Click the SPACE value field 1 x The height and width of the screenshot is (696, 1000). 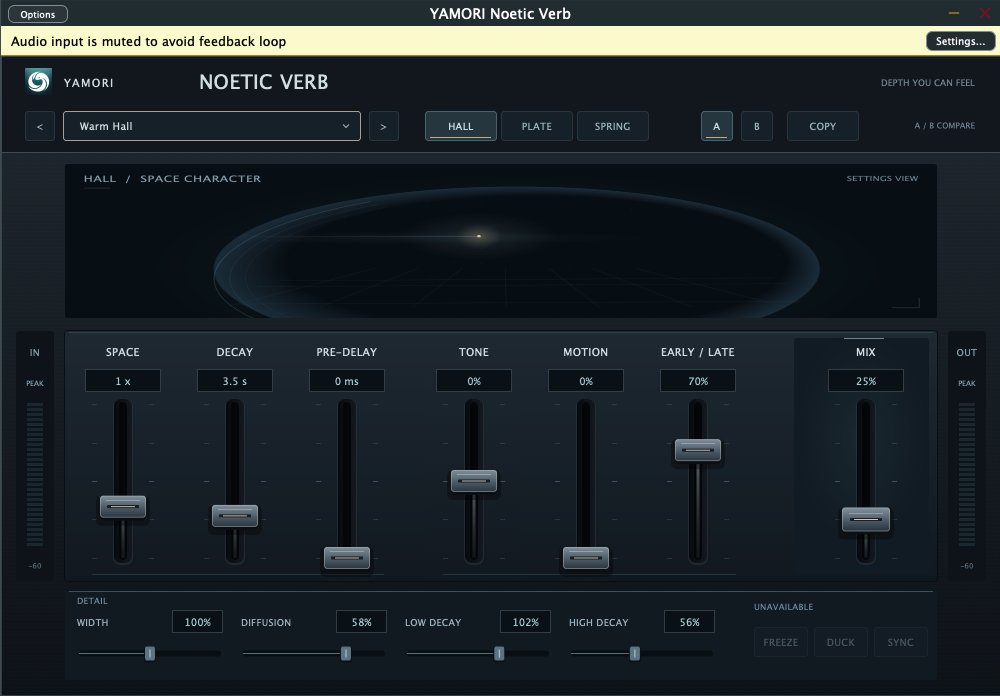point(123,381)
